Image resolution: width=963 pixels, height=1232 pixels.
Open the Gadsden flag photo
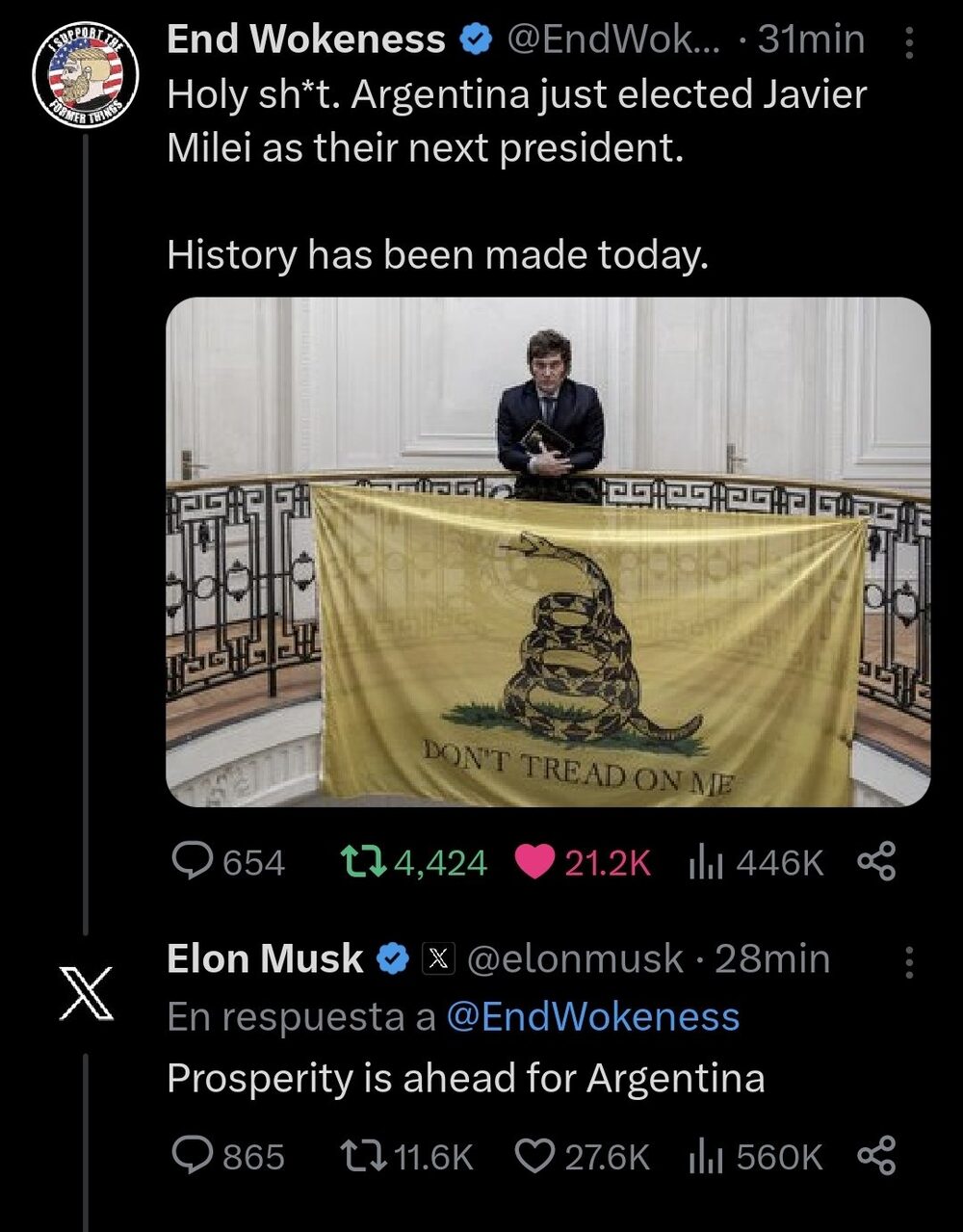pyautogui.click(x=548, y=551)
